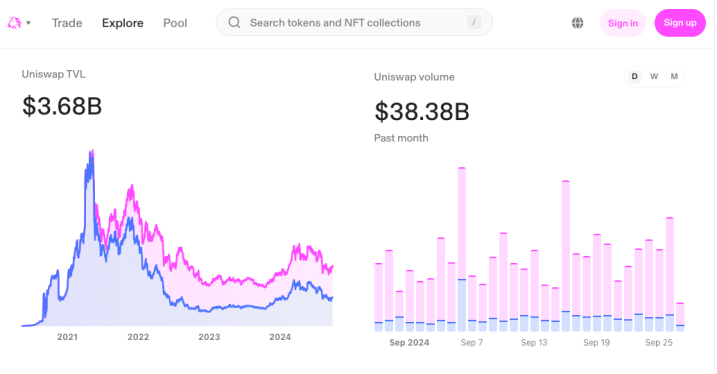Click the search magnifier icon

(234, 22)
